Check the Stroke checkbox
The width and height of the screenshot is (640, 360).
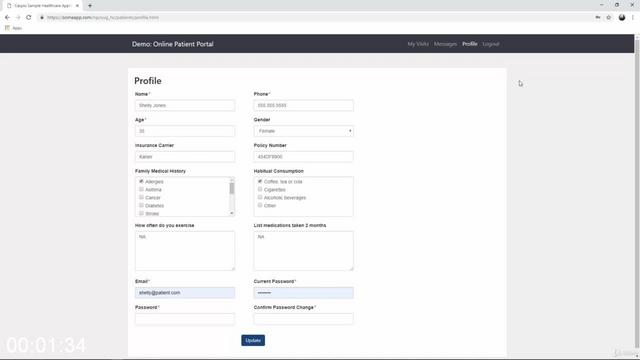[x=141, y=213]
